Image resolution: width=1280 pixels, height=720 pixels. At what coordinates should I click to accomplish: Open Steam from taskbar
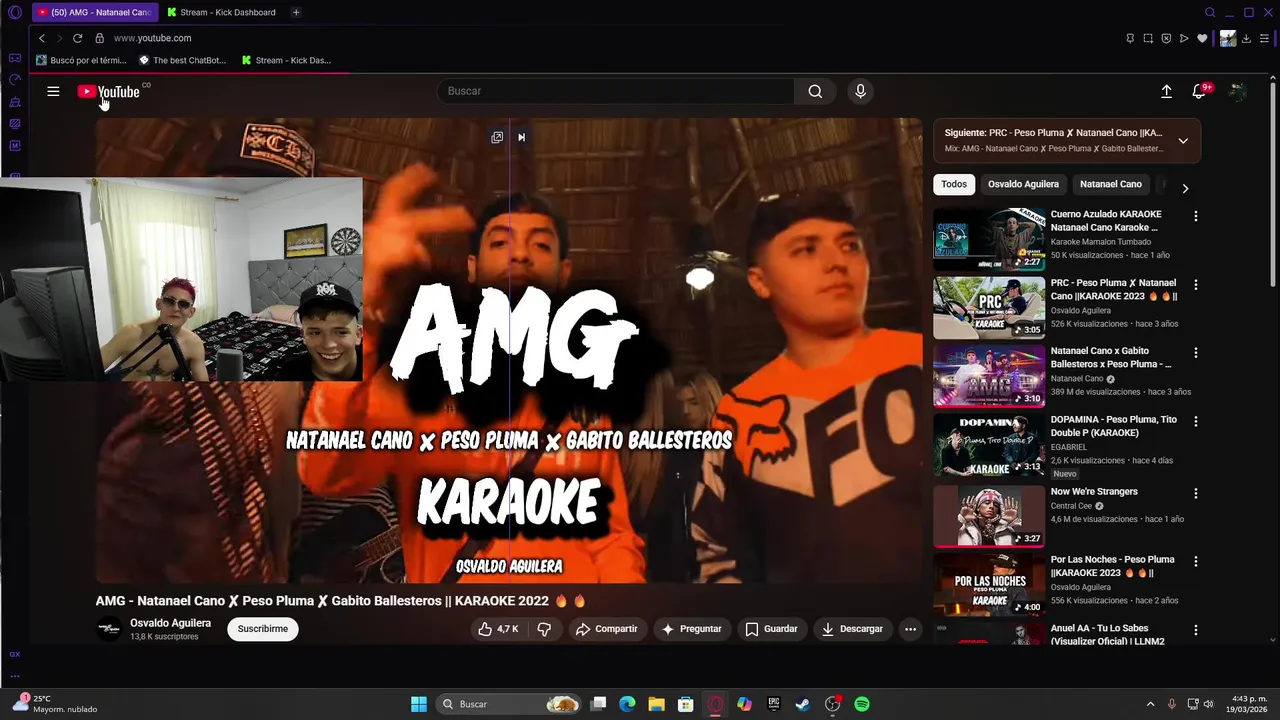point(802,704)
